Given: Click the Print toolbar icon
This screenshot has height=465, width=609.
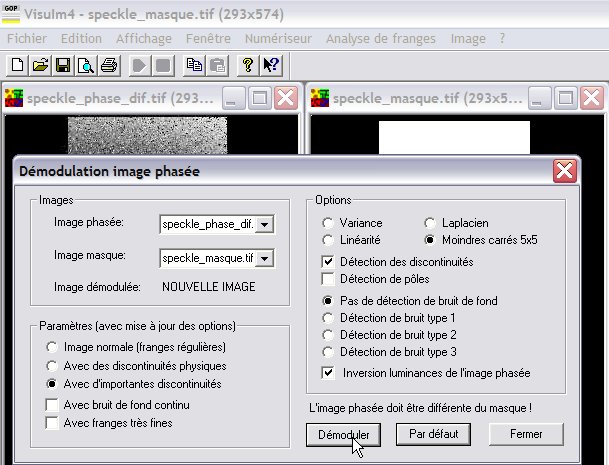Looking at the screenshot, I should pos(109,65).
